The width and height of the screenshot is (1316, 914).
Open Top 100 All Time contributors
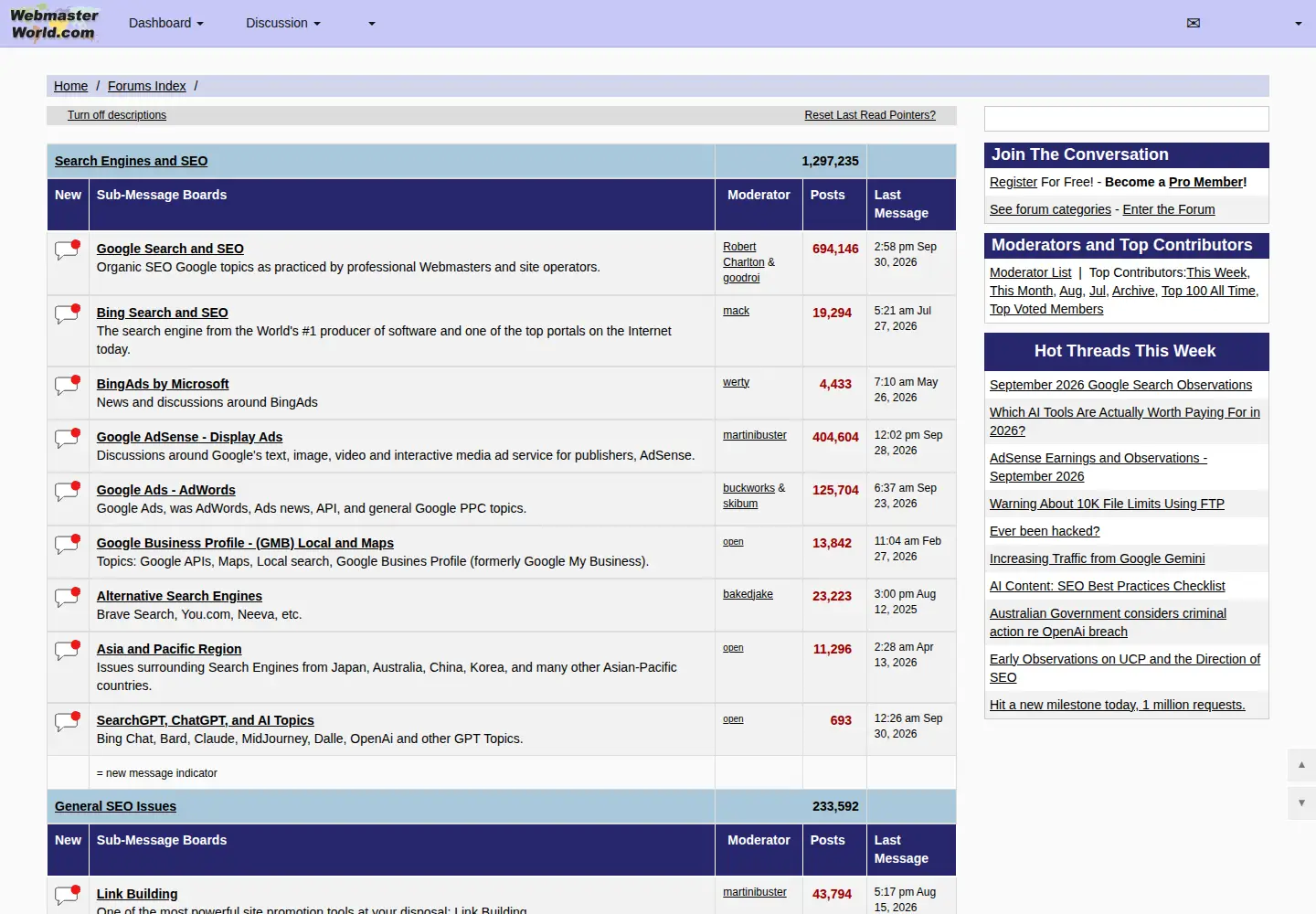pos(1208,291)
